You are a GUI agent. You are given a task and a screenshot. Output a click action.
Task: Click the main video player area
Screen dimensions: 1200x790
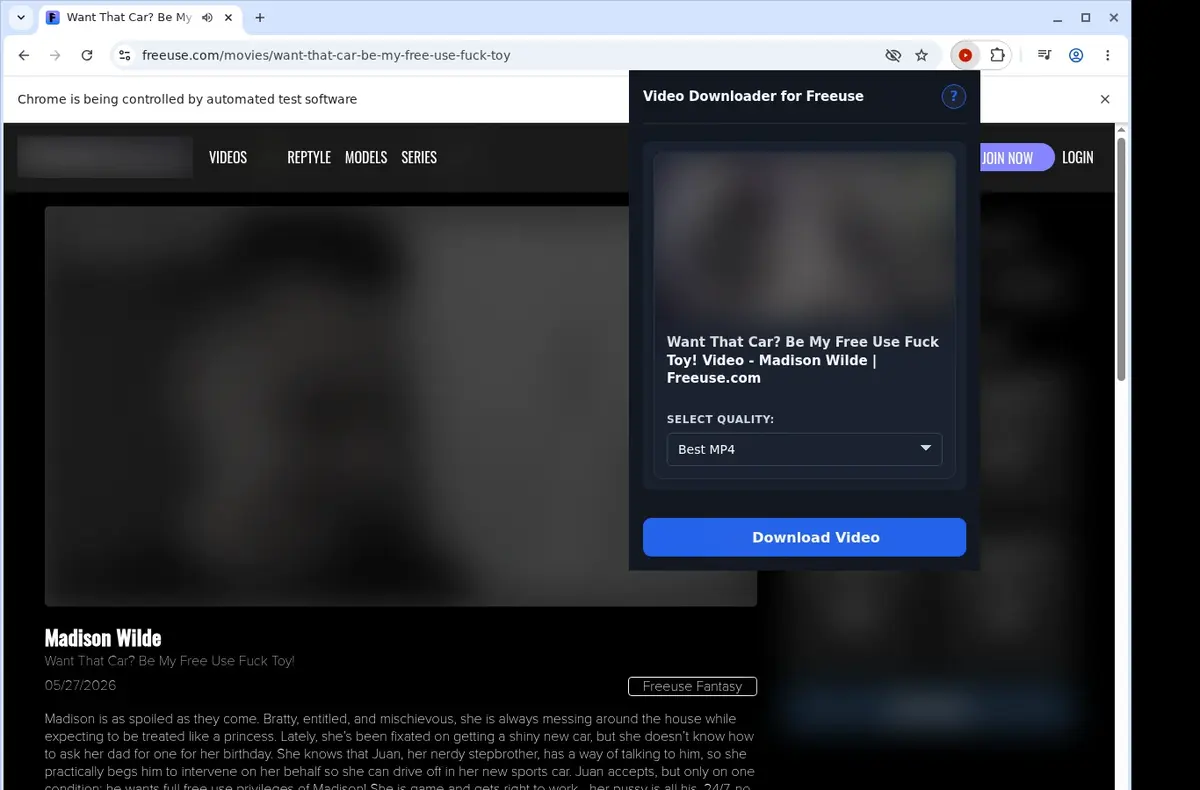pos(400,406)
